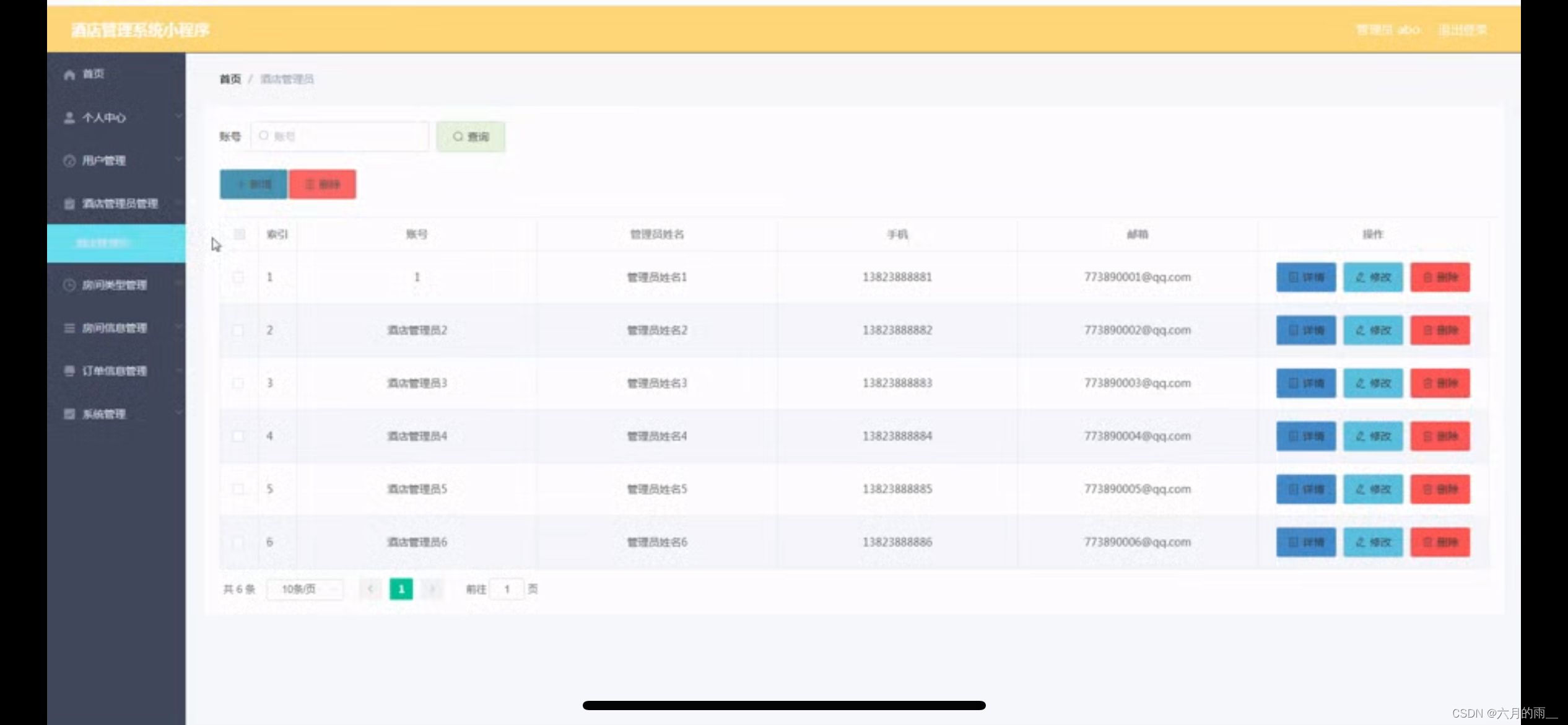Click 修改 for 酒店管理员2 row

click(1373, 330)
